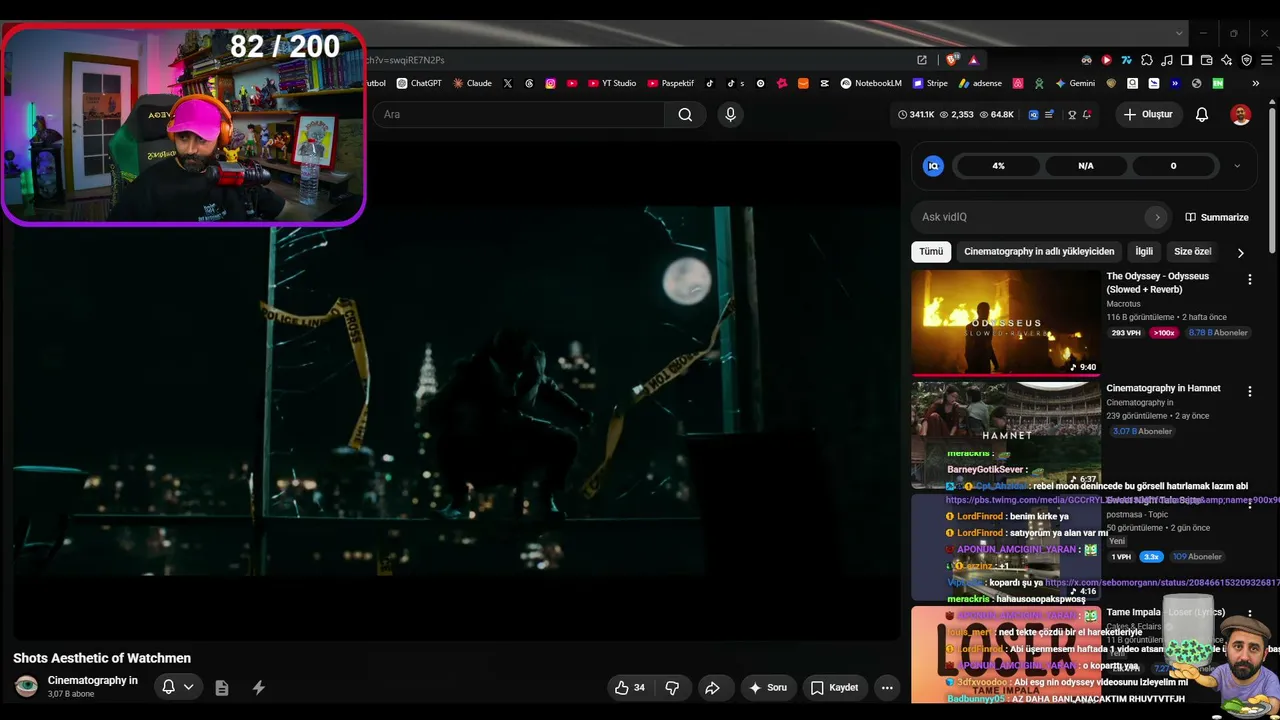Image resolution: width=1280 pixels, height=720 pixels.
Task: Open options for Cinematography in Hamnet video
Action: pos(1249,391)
